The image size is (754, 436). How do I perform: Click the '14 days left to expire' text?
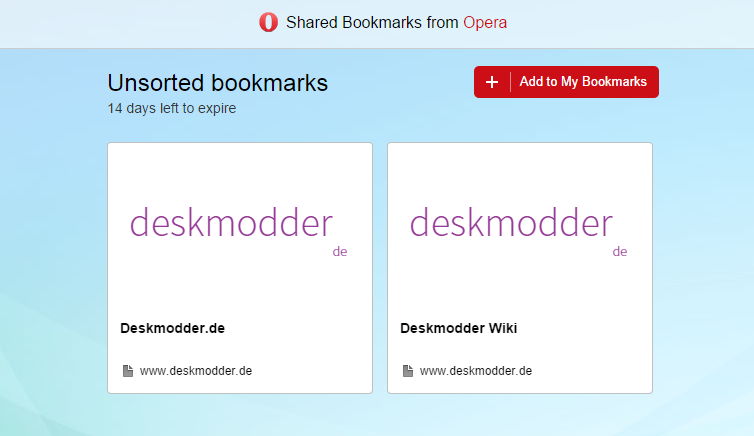[x=172, y=108]
